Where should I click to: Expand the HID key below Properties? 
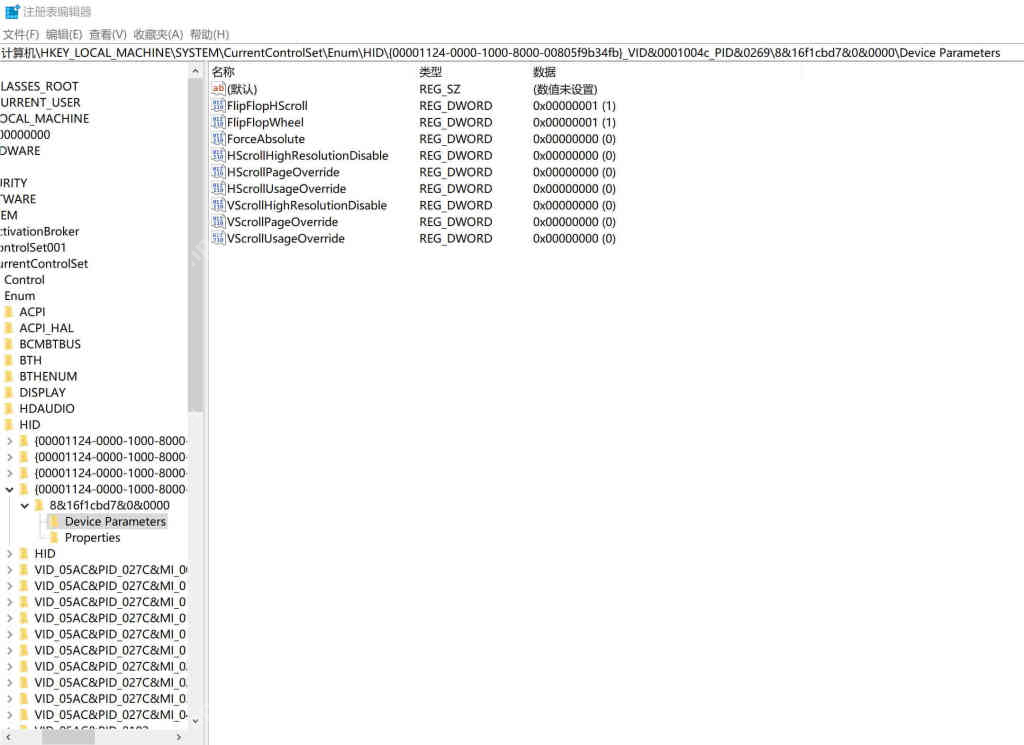(x=9, y=554)
